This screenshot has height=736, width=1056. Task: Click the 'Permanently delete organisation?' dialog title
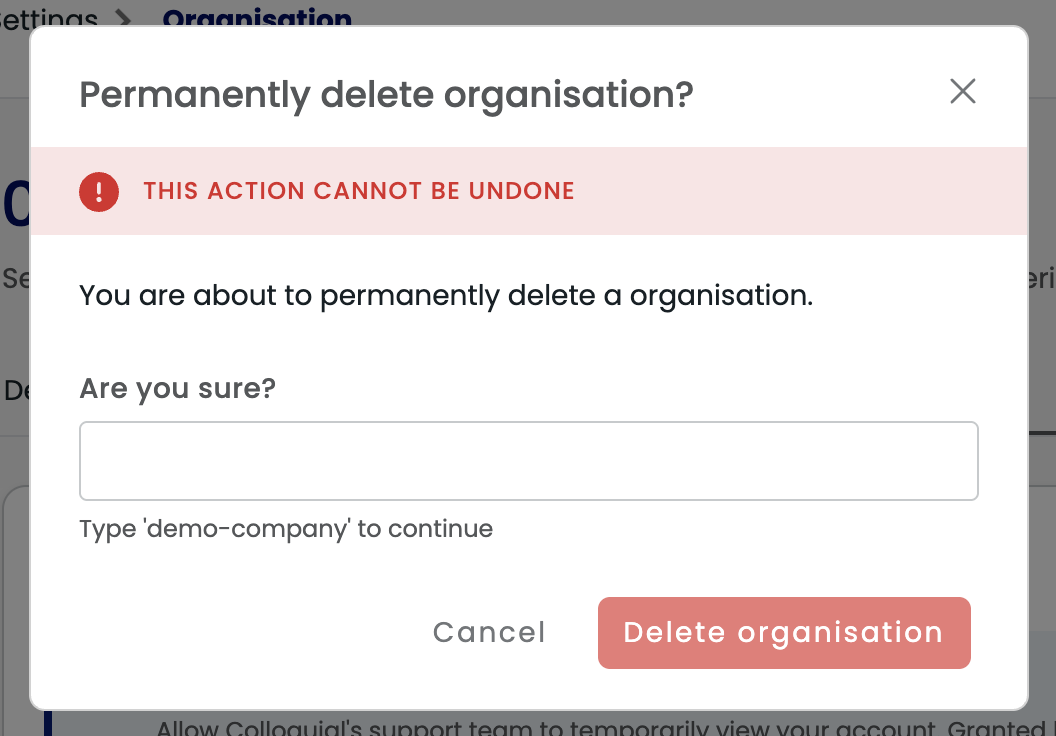(386, 94)
